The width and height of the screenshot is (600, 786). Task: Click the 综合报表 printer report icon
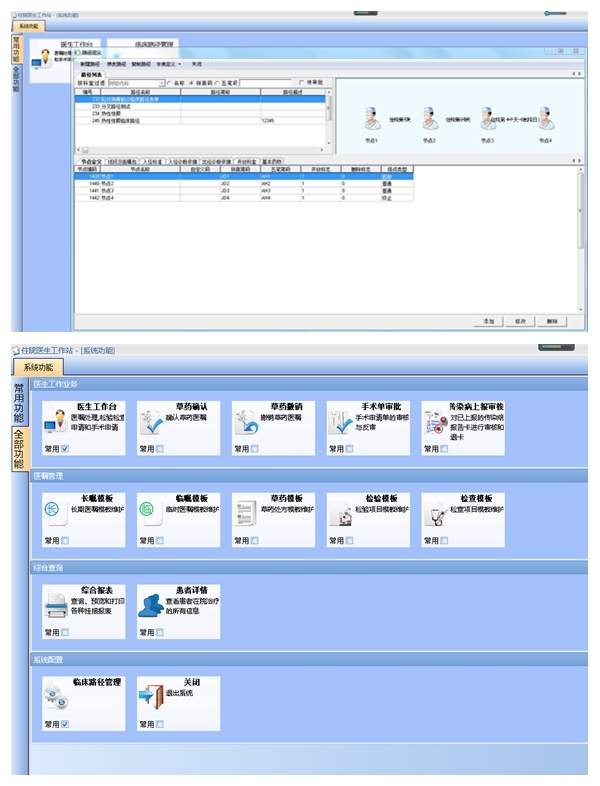pos(56,604)
